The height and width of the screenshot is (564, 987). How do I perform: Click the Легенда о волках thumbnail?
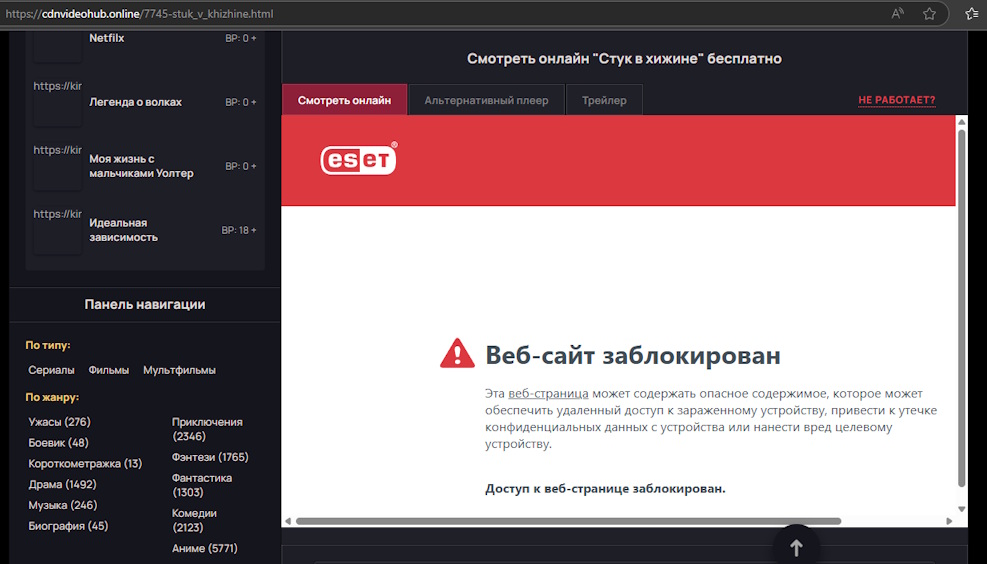[57, 103]
